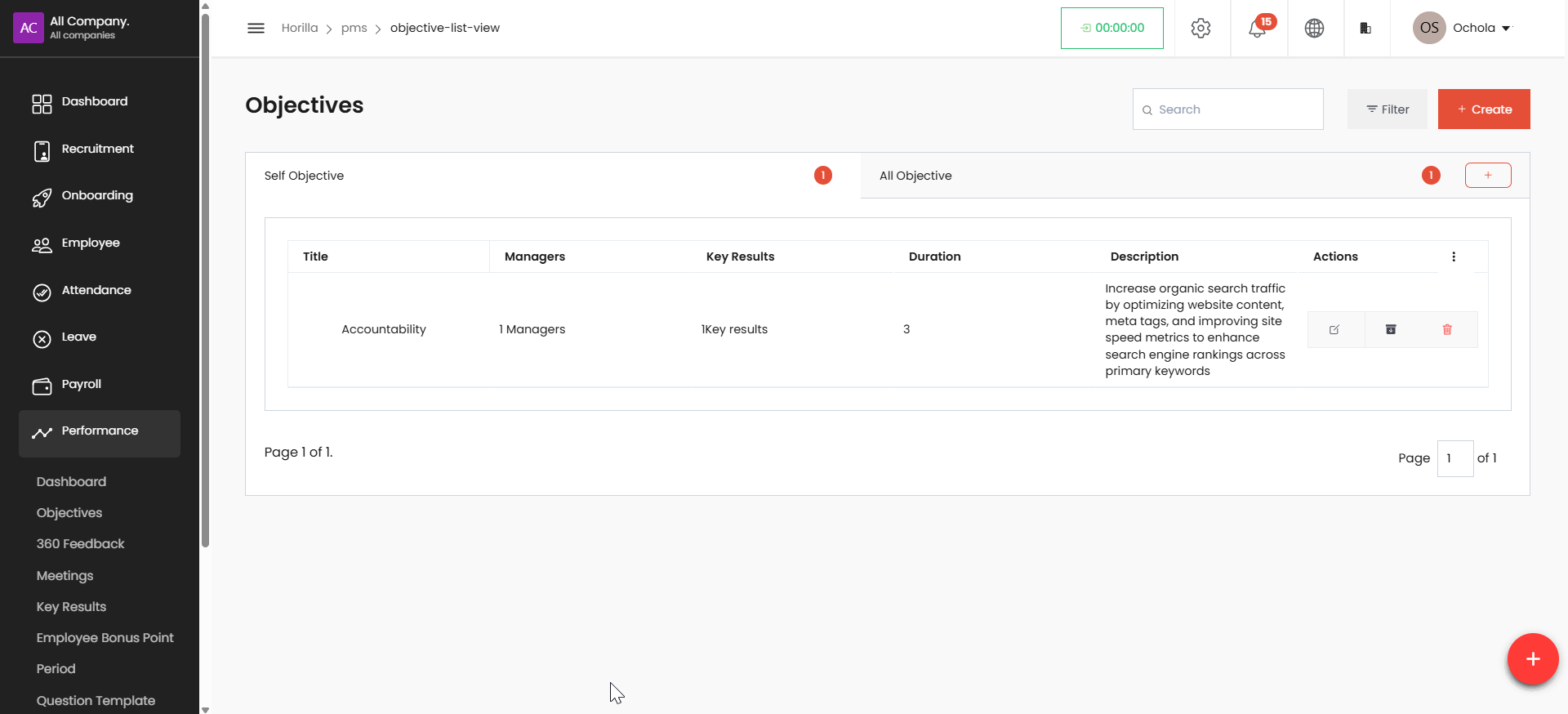Open the Meetings submenu item
The image size is (1568, 714).
[x=65, y=576]
